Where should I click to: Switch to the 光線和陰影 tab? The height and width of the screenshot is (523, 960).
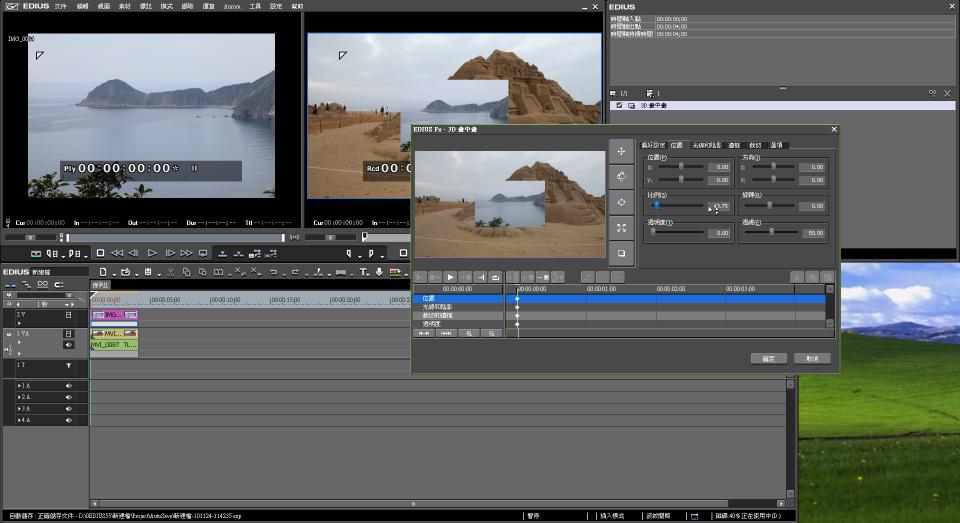pyautogui.click(x=707, y=145)
